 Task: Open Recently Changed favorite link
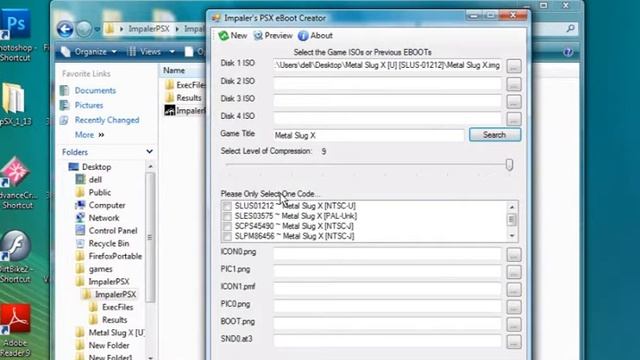click(107, 120)
